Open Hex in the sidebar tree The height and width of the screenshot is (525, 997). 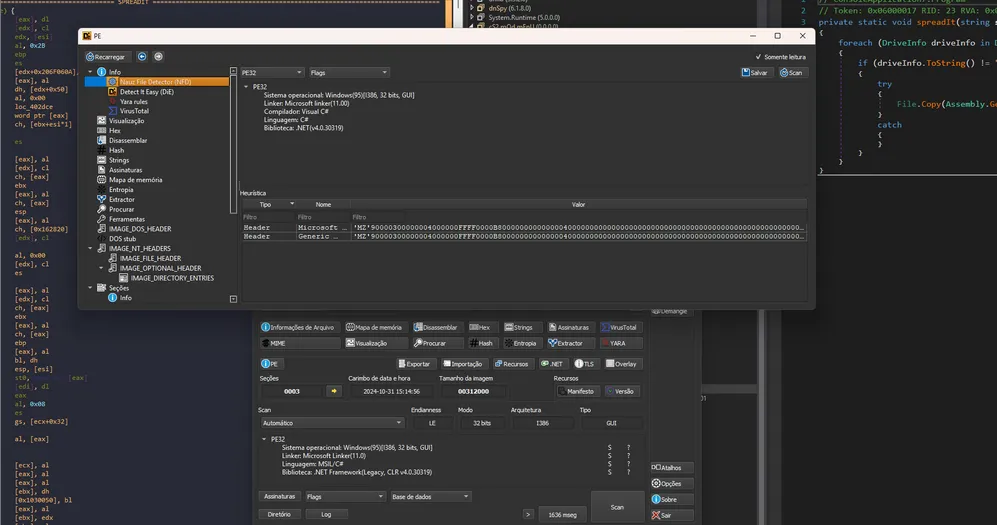point(114,130)
